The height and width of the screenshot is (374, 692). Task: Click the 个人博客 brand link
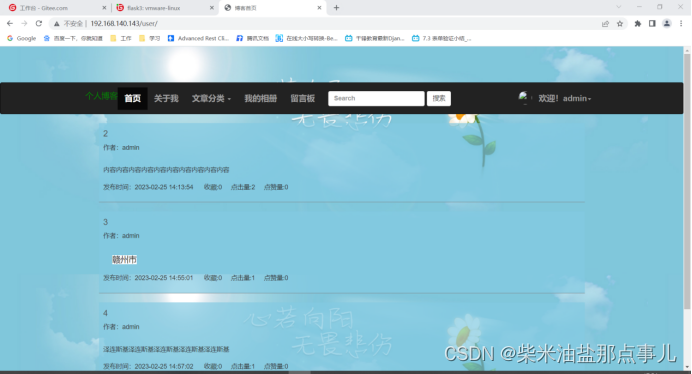[x=102, y=96]
